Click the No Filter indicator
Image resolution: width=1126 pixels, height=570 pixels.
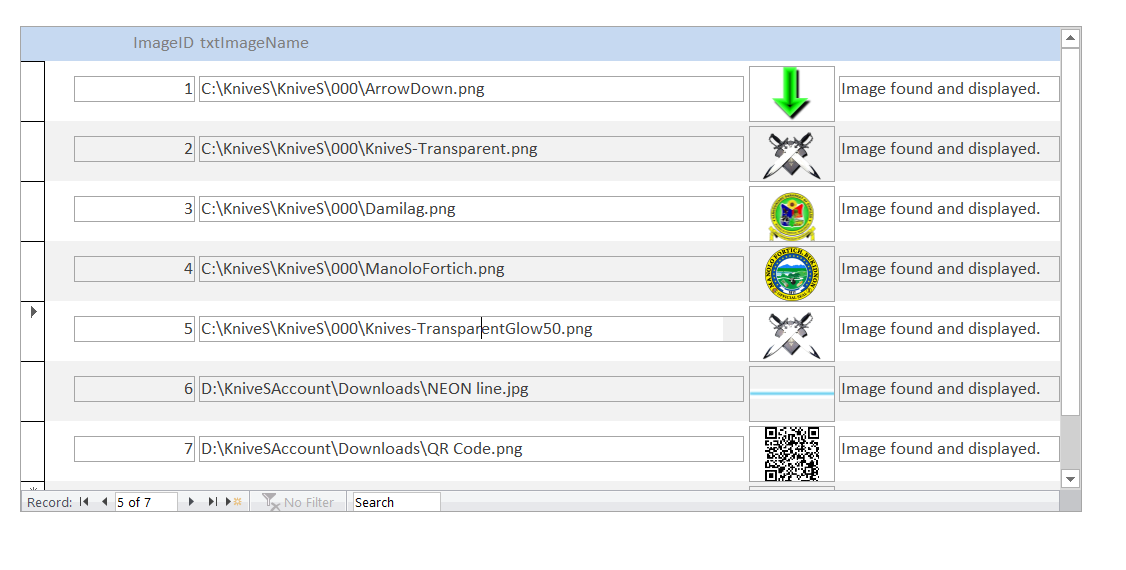299,503
